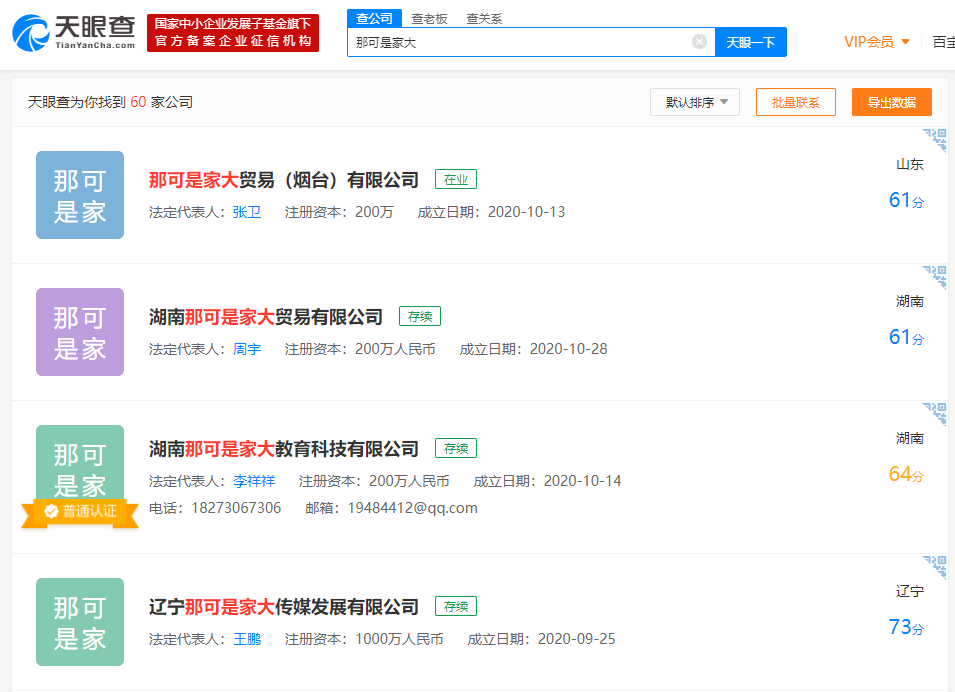Open legal representative 王鹏 link

click(247, 639)
